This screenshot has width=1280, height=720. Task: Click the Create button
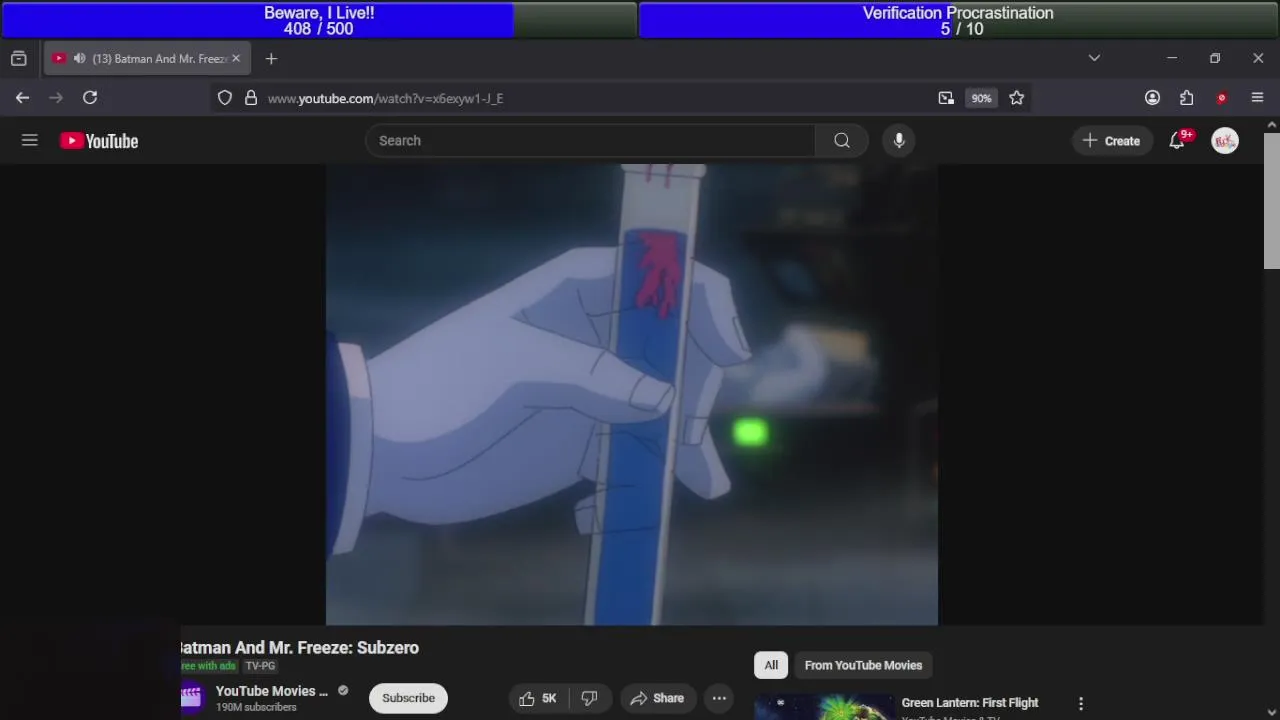(1111, 141)
